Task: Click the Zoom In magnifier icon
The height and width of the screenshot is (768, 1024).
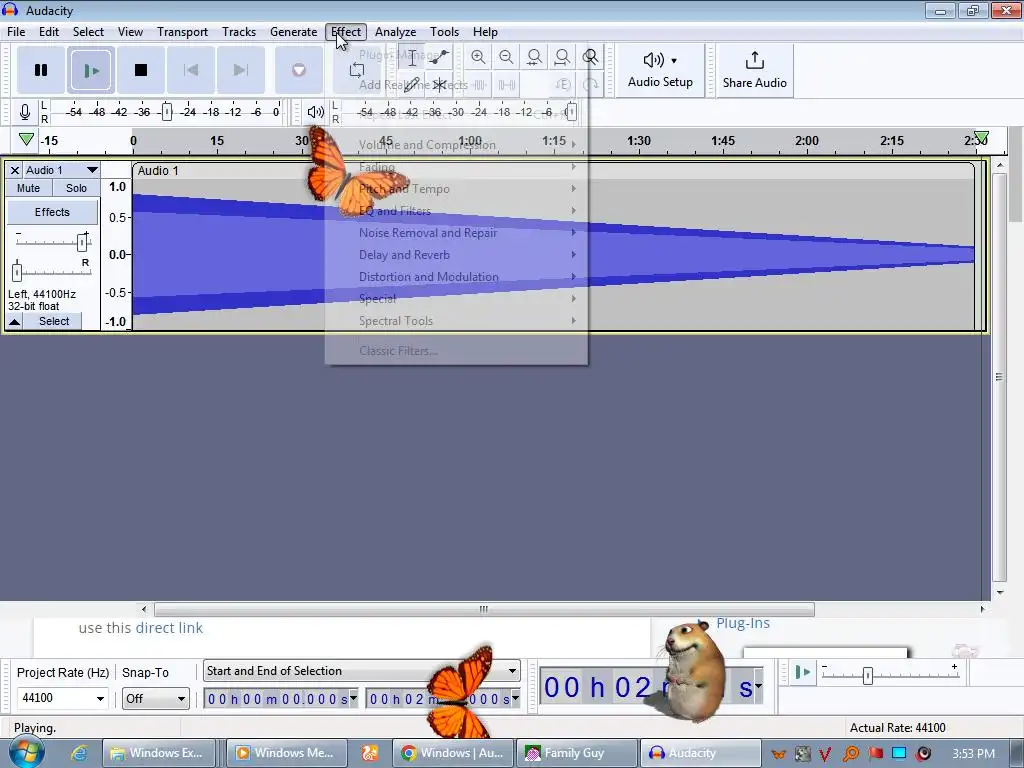Action: click(478, 57)
